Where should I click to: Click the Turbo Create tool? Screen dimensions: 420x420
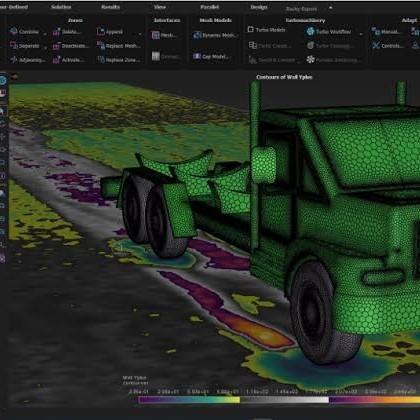pos(270,46)
